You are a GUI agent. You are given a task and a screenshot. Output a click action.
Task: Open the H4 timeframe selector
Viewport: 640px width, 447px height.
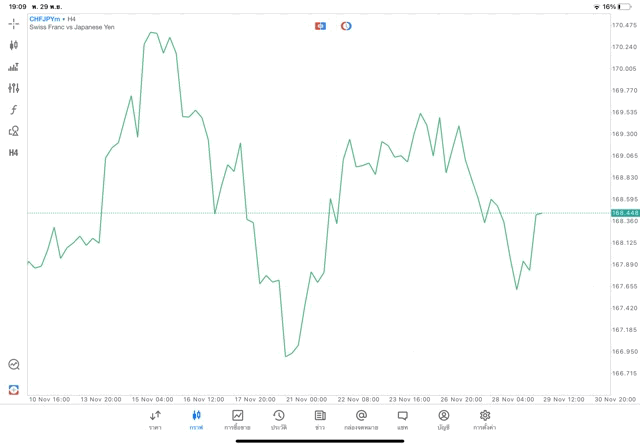point(13,153)
